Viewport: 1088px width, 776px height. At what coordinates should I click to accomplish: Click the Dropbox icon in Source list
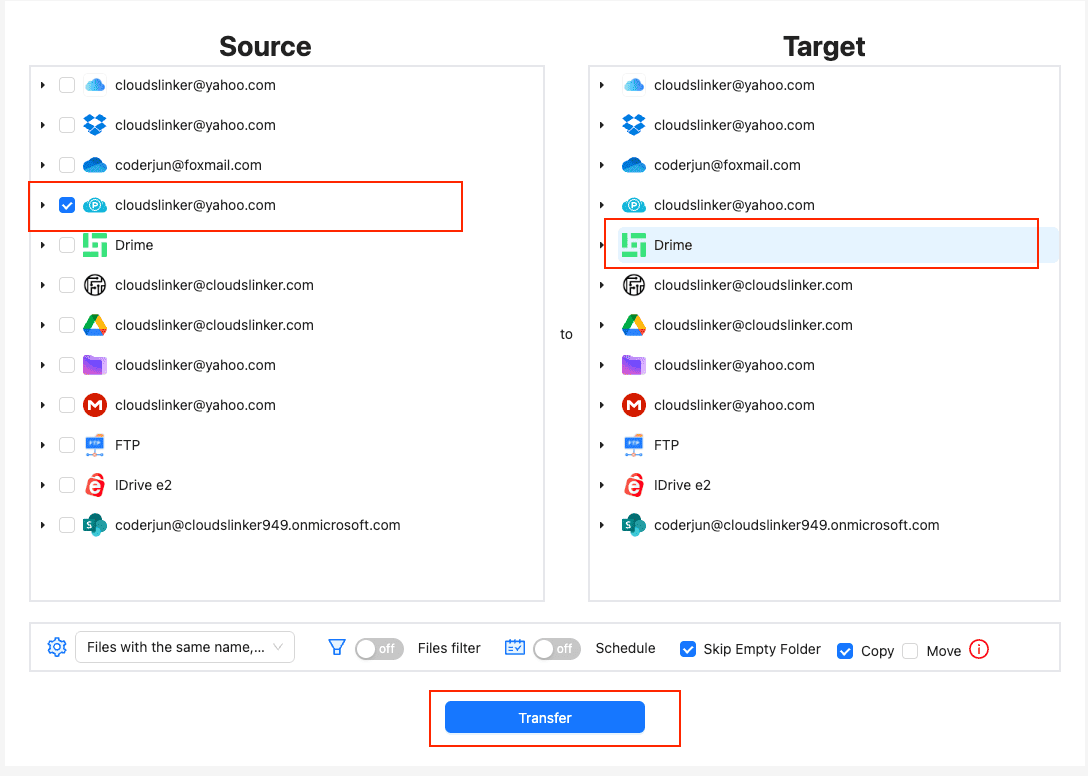pos(95,125)
